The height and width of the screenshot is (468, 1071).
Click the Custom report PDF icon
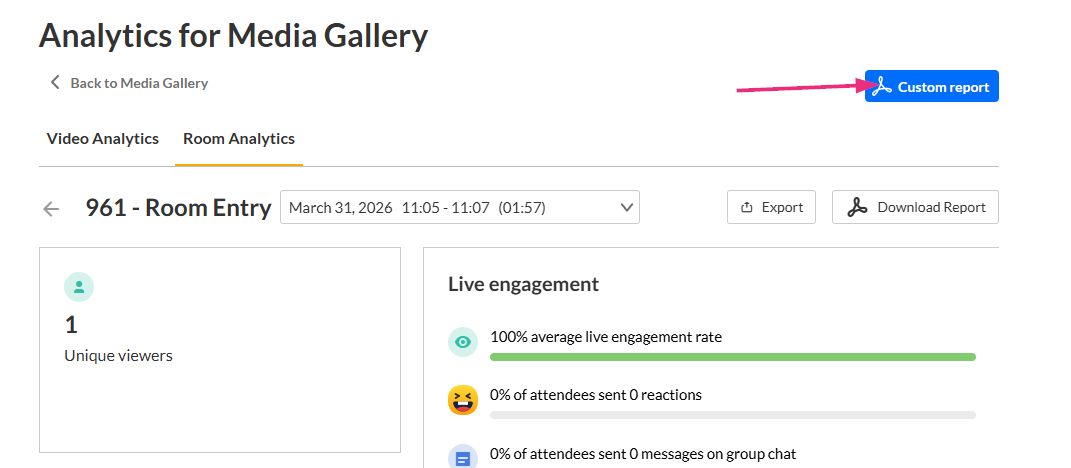881,87
